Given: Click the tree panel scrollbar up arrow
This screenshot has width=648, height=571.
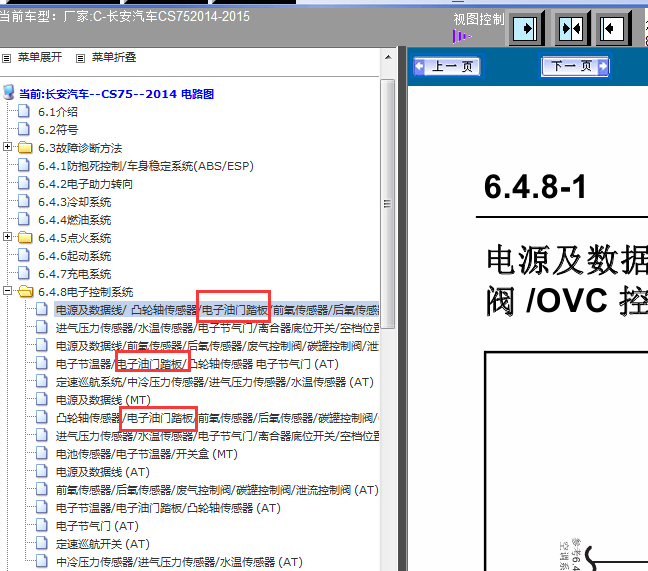Looking at the screenshot, I should point(388,57).
